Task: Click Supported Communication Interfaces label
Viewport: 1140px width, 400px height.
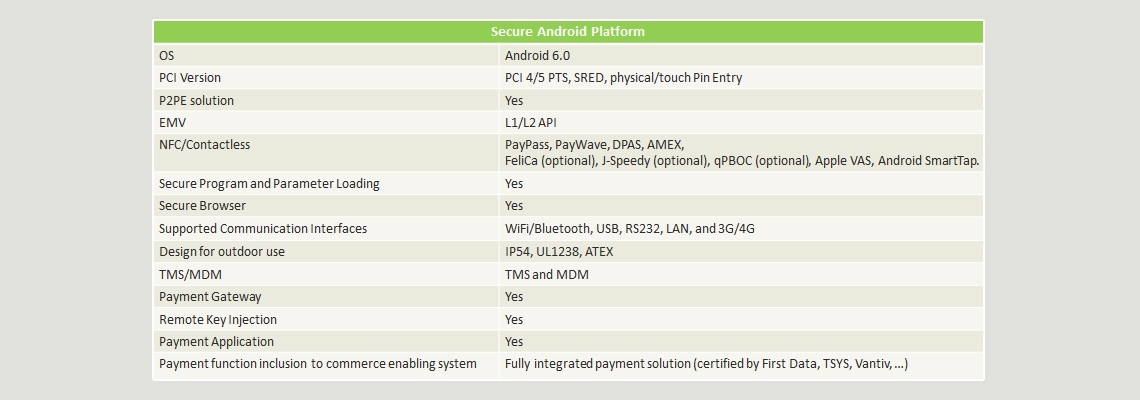Action: click(x=262, y=229)
